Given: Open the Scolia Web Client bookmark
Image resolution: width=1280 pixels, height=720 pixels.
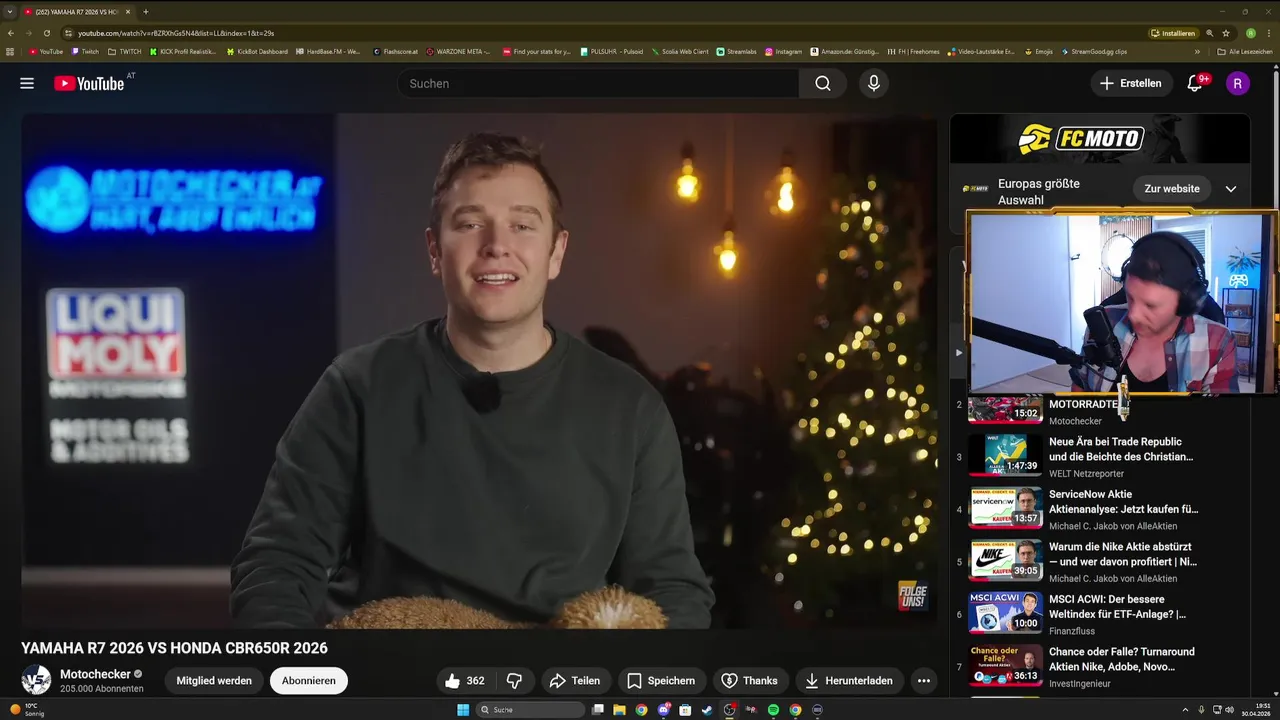Looking at the screenshot, I should pos(680,51).
